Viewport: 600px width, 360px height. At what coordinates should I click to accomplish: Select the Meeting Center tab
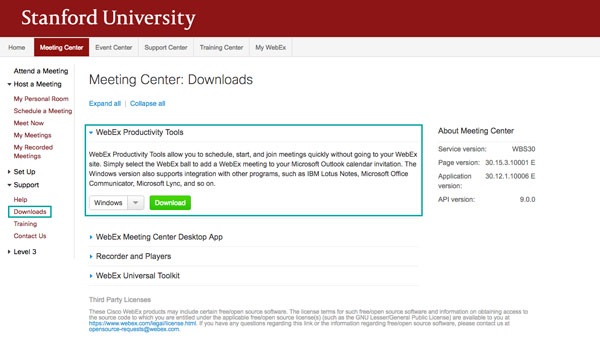point(62,47)
